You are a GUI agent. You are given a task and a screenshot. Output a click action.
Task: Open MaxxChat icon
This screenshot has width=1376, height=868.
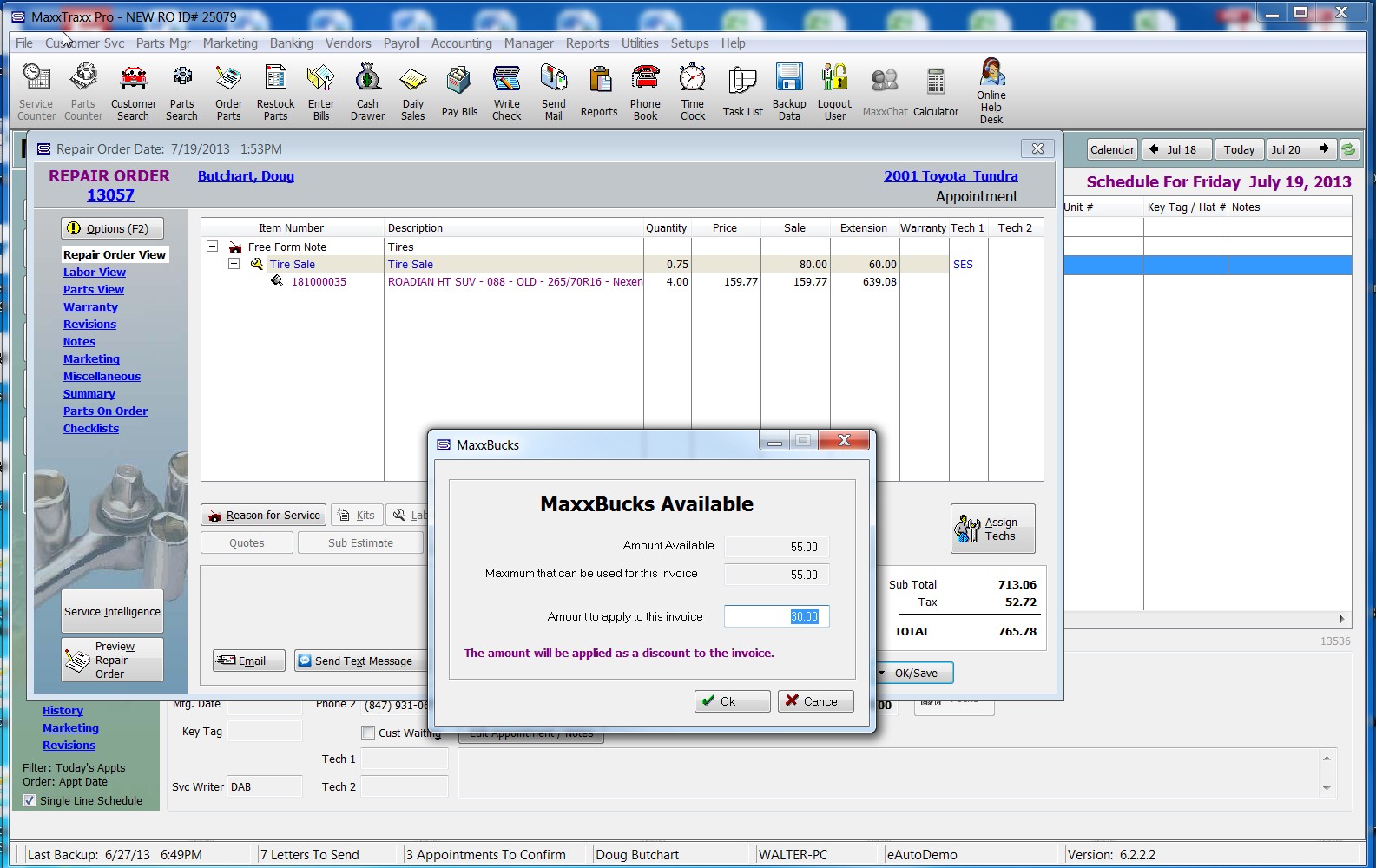tap(885, 92)
